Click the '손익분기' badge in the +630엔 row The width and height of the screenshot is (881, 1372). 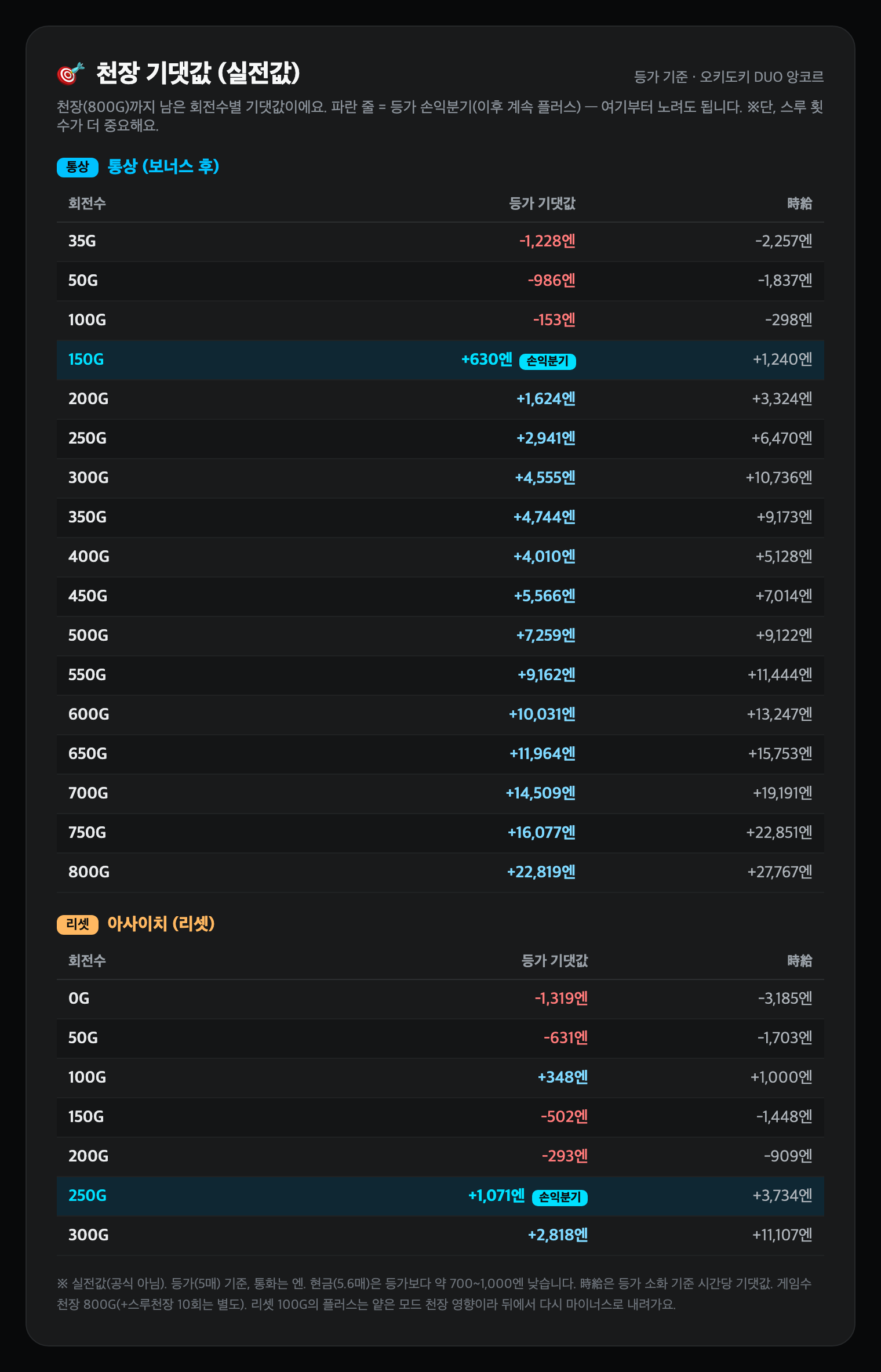[x=548, y=361]
